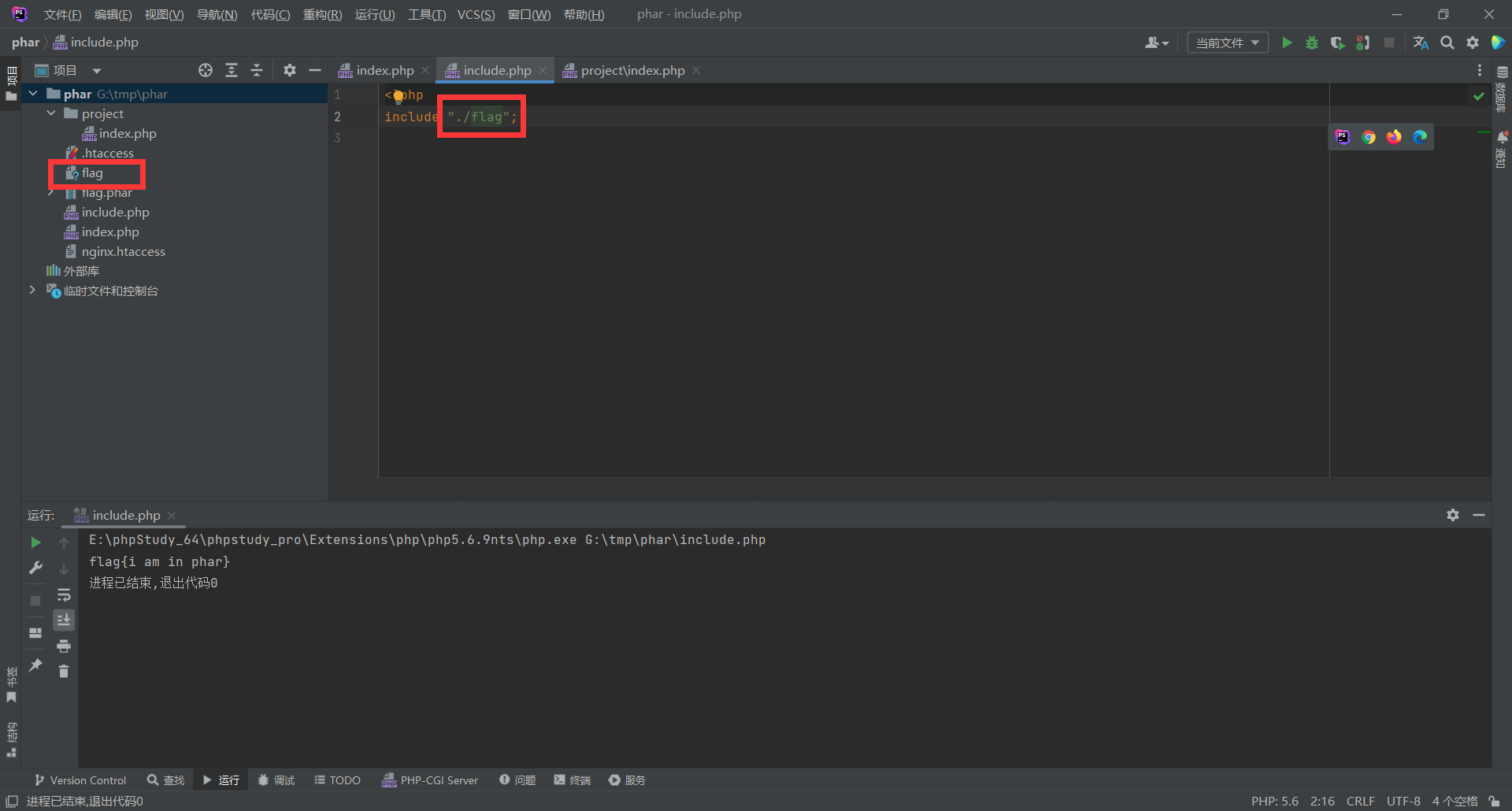Open the VCS(S) menu
The width and height of the screenshot is (1512, 811).
(x=476, y=14)
